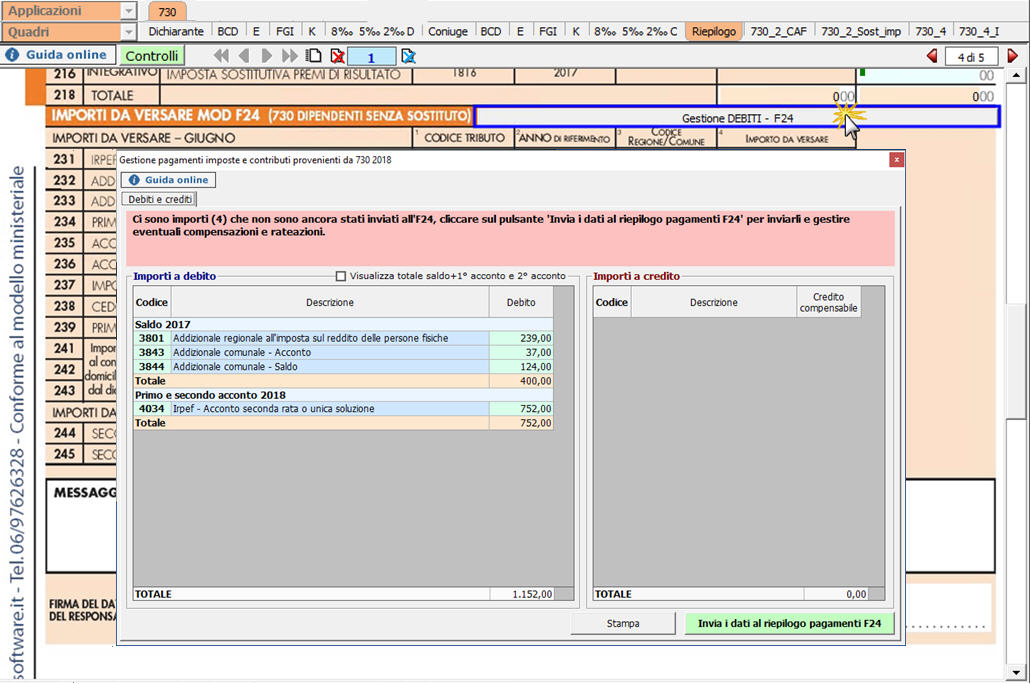Image resolution: width=1031 pixels, height=684 pixels.
Task: Click row number 245 in the background form
Action: 64,454
